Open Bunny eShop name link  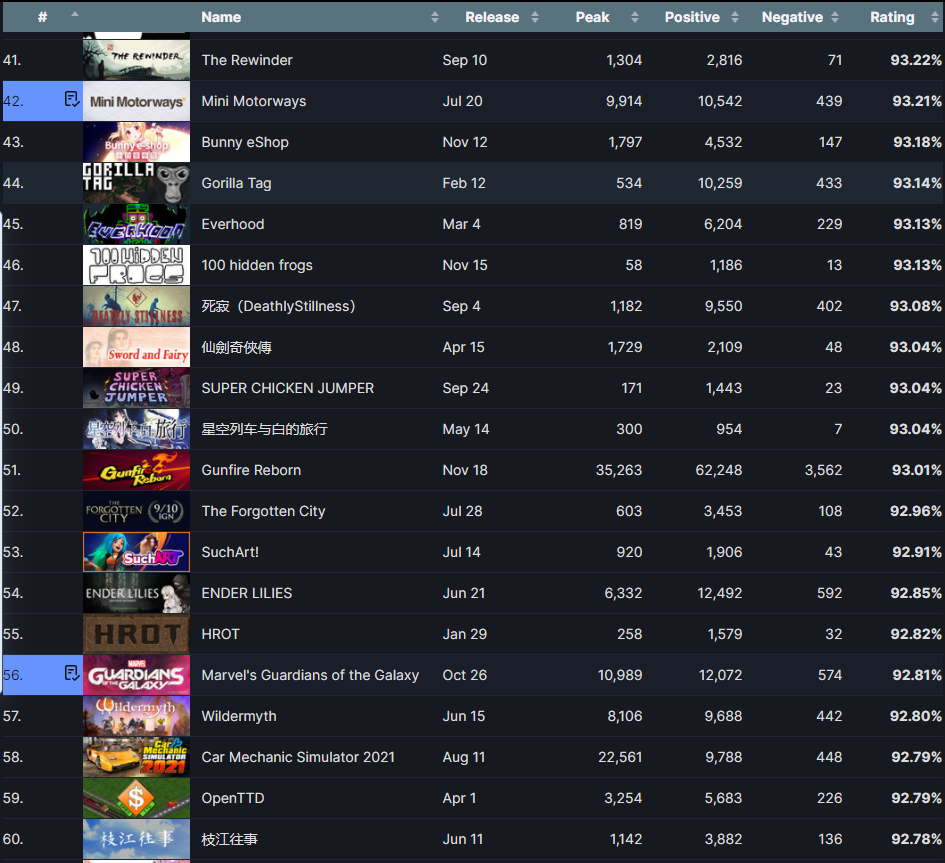(x=245, y=142)
